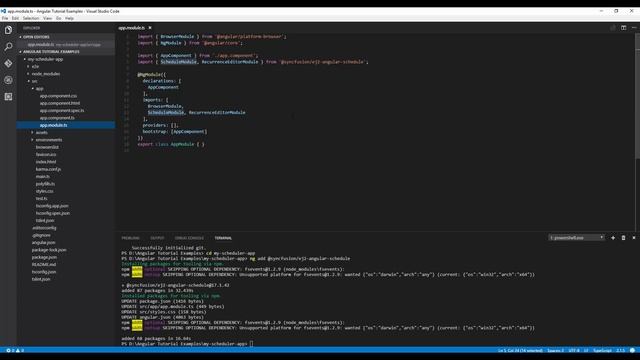Viewport: 640px width, 360px height.
Task: Open app.component.css file
Action: pos(58,96)
